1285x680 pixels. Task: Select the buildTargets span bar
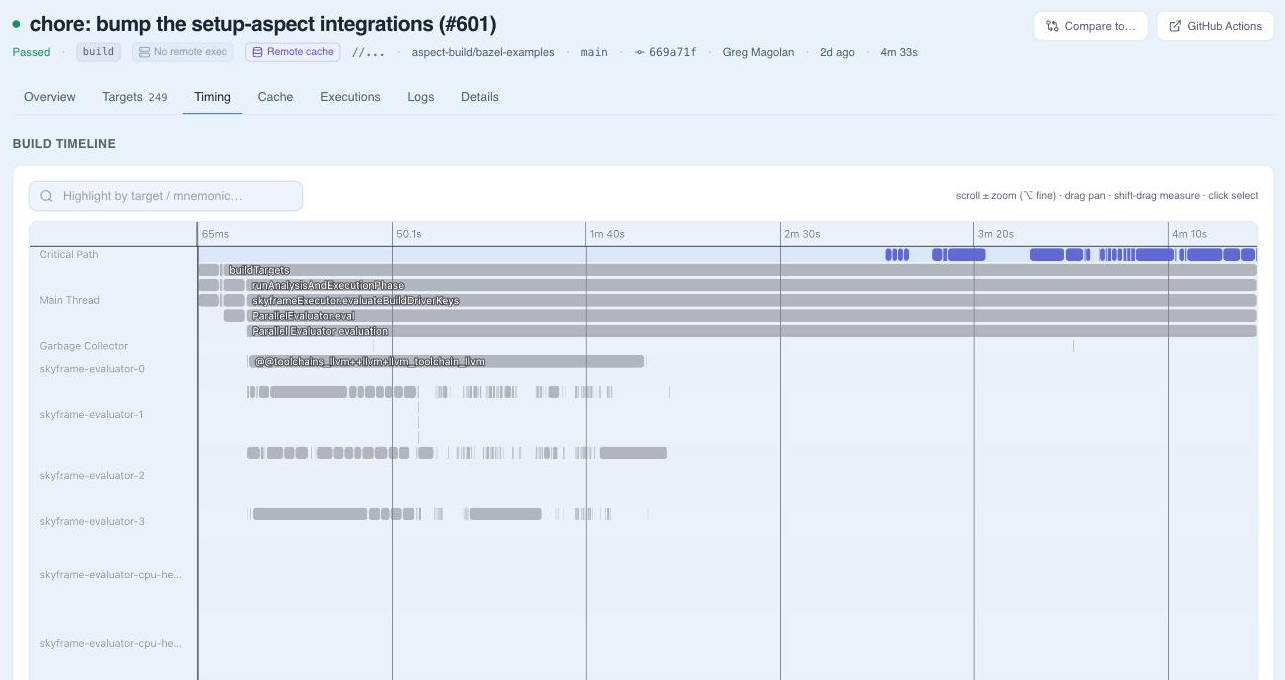740,270
